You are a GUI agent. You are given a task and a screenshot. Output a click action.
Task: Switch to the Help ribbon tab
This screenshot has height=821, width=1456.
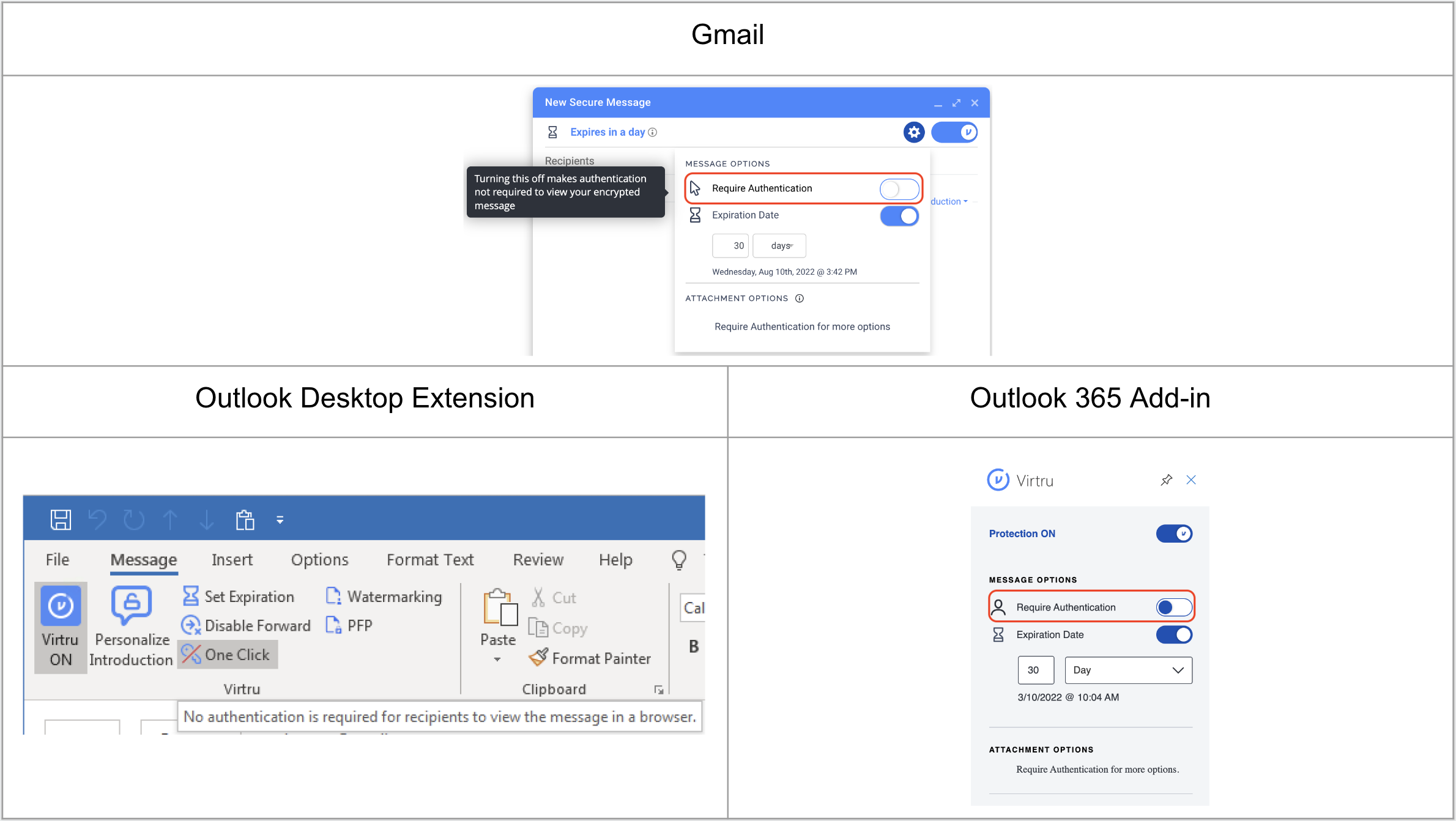(x=615, y=560)
